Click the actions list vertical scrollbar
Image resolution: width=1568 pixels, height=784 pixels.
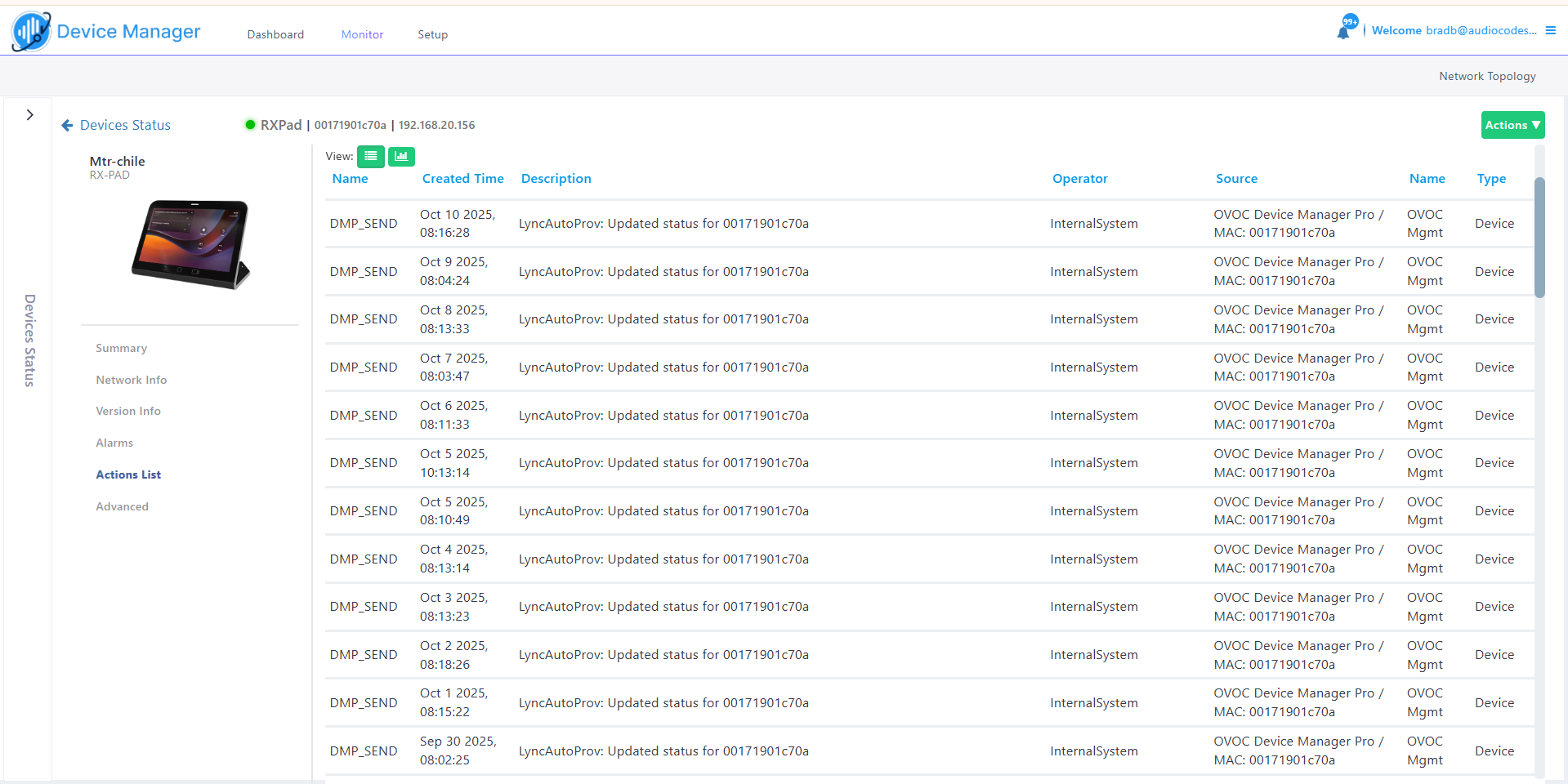click(x=1539, y=237)
